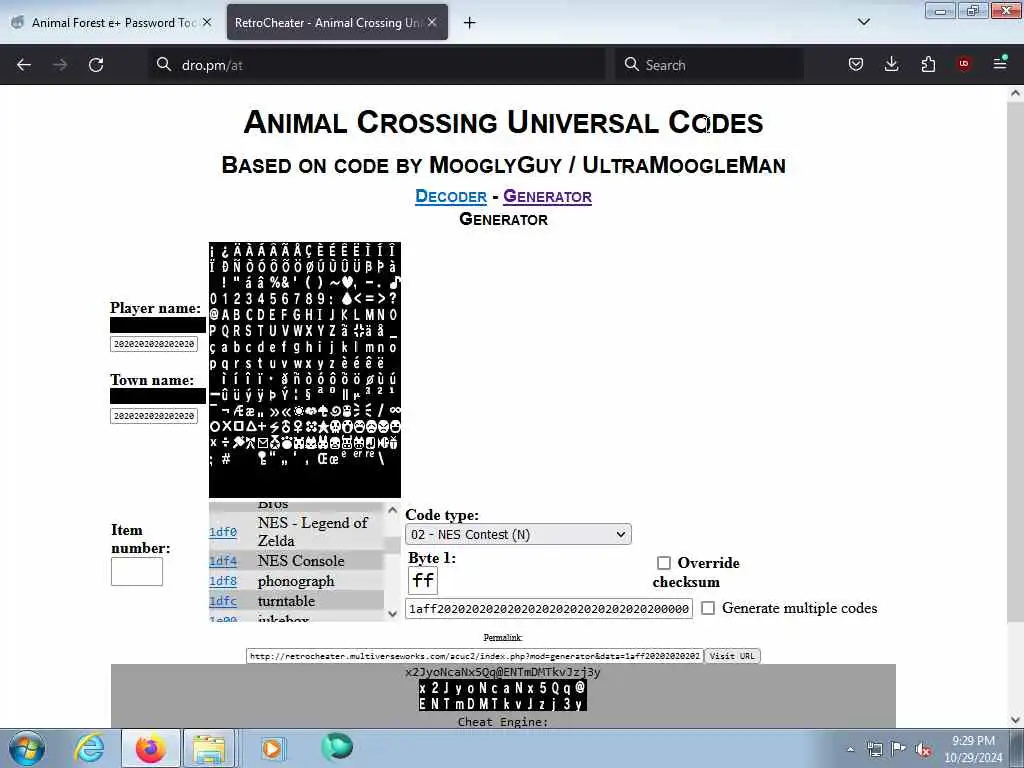Reload the current page
Viewport: 1024px width, 768px height.
pyautogui.click(x=96, y=65)
